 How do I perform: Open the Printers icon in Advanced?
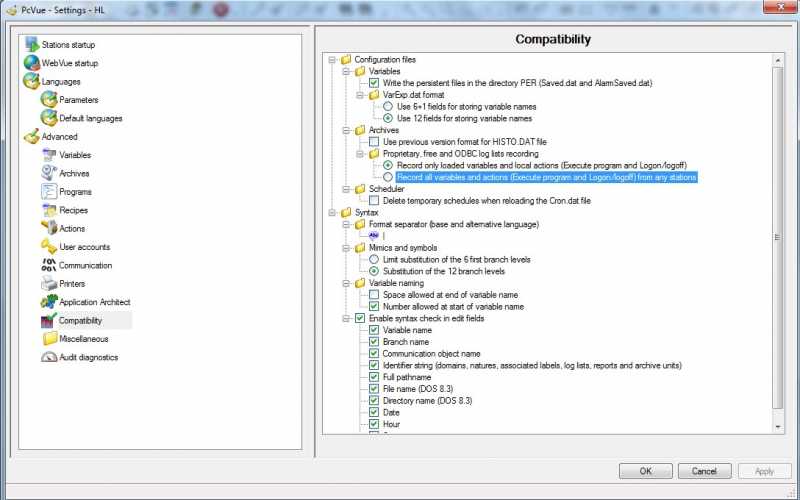point(49,283)
